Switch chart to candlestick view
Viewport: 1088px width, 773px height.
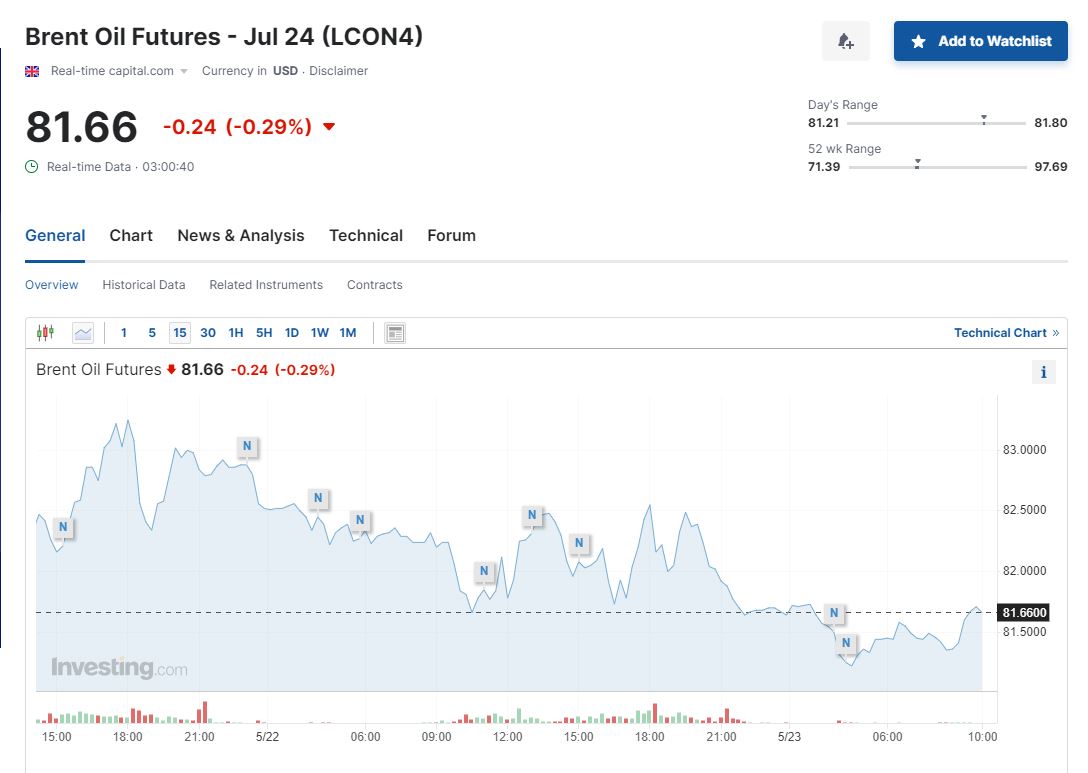pos(45,333)
